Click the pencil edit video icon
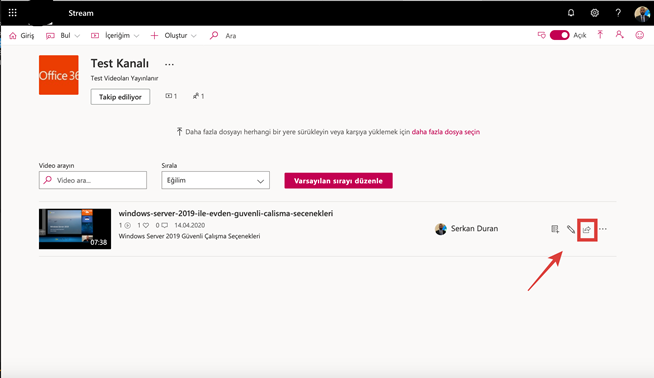Image resolution: width=654 pixels, height=378 pixels. pos(571,229)
